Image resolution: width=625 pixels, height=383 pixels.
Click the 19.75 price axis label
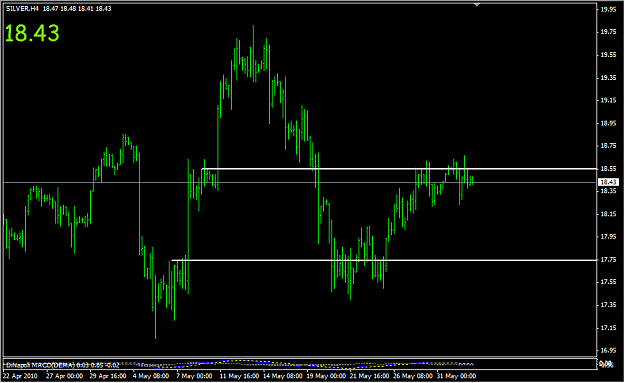608,32
